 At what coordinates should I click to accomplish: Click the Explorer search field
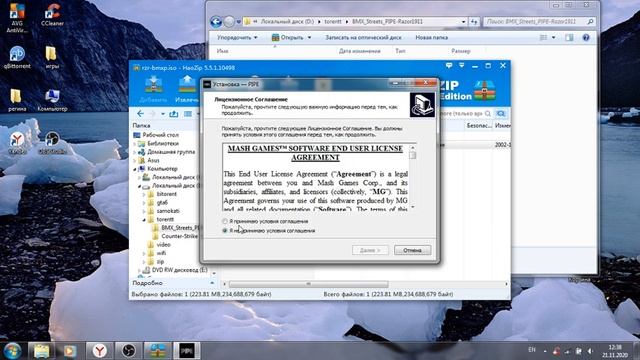pos(539,21)
